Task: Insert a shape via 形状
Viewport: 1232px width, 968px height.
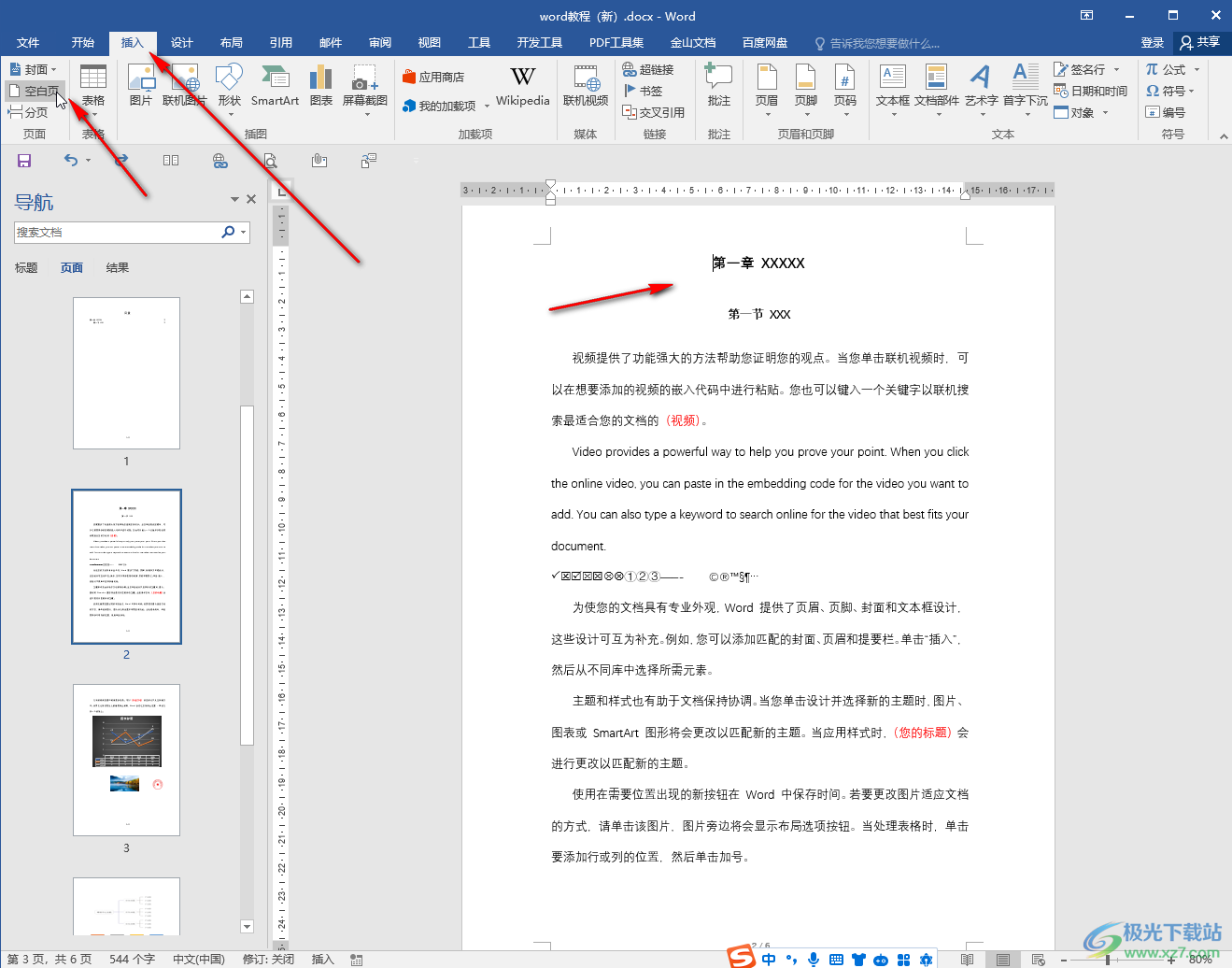Action: [229, 89]
